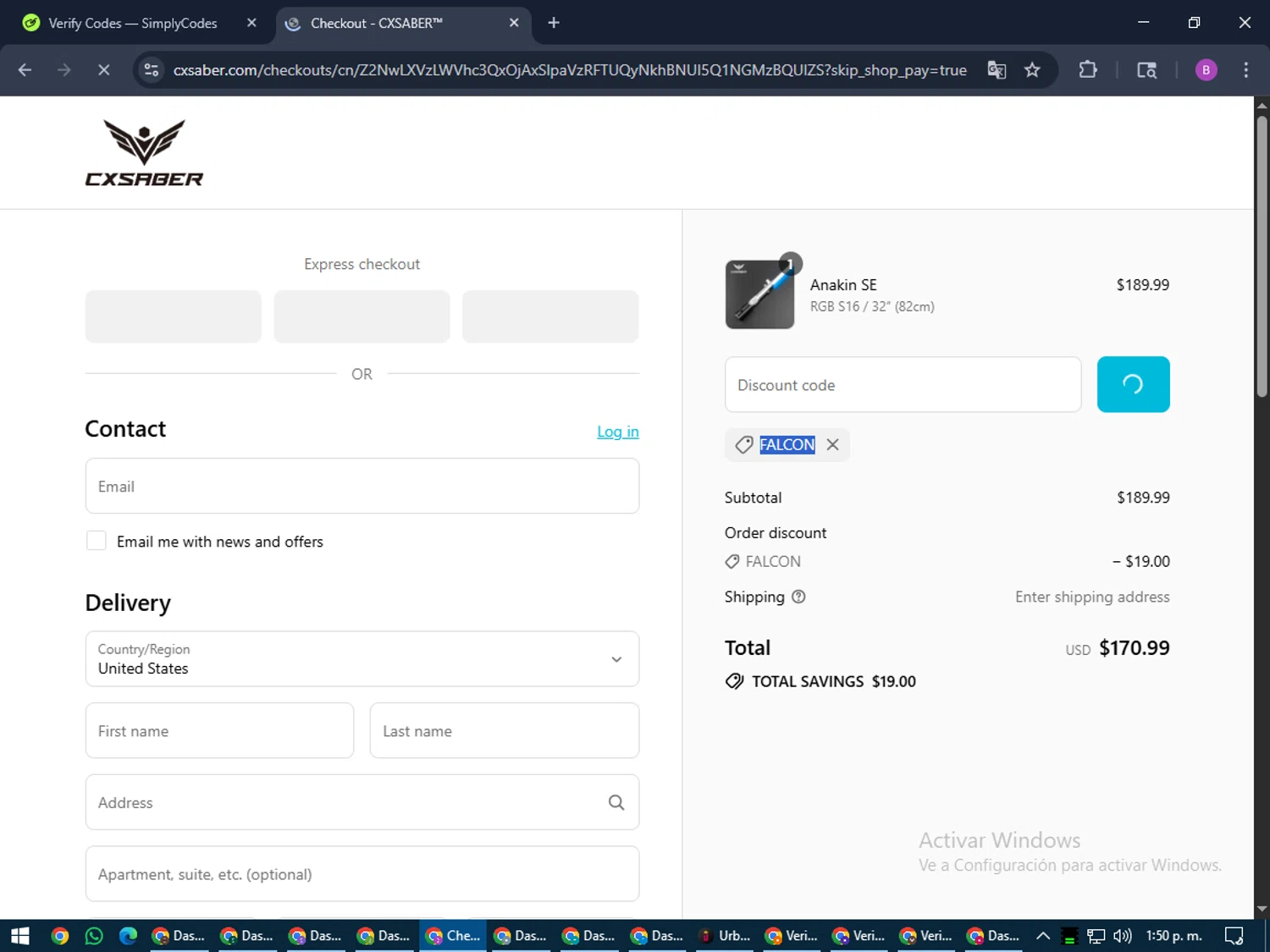
Task: Open Windows Start menu
Action: 20,935
